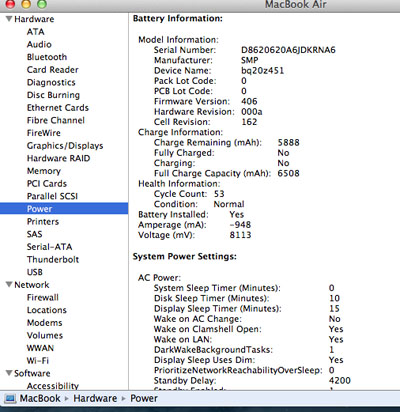Image resolution: width=400 pixels, height=412 pixels.
Task: Collapse the Network disclosure triangle
Action: 9,284
